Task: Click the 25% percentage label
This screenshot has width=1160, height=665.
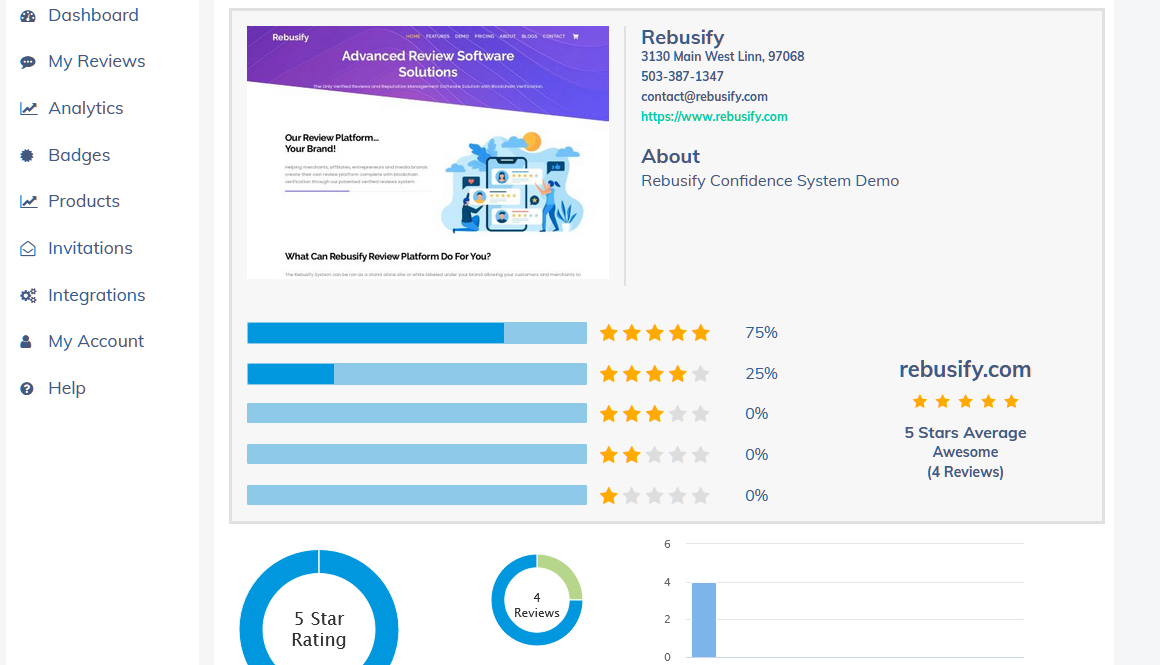Action: (761, 374)
